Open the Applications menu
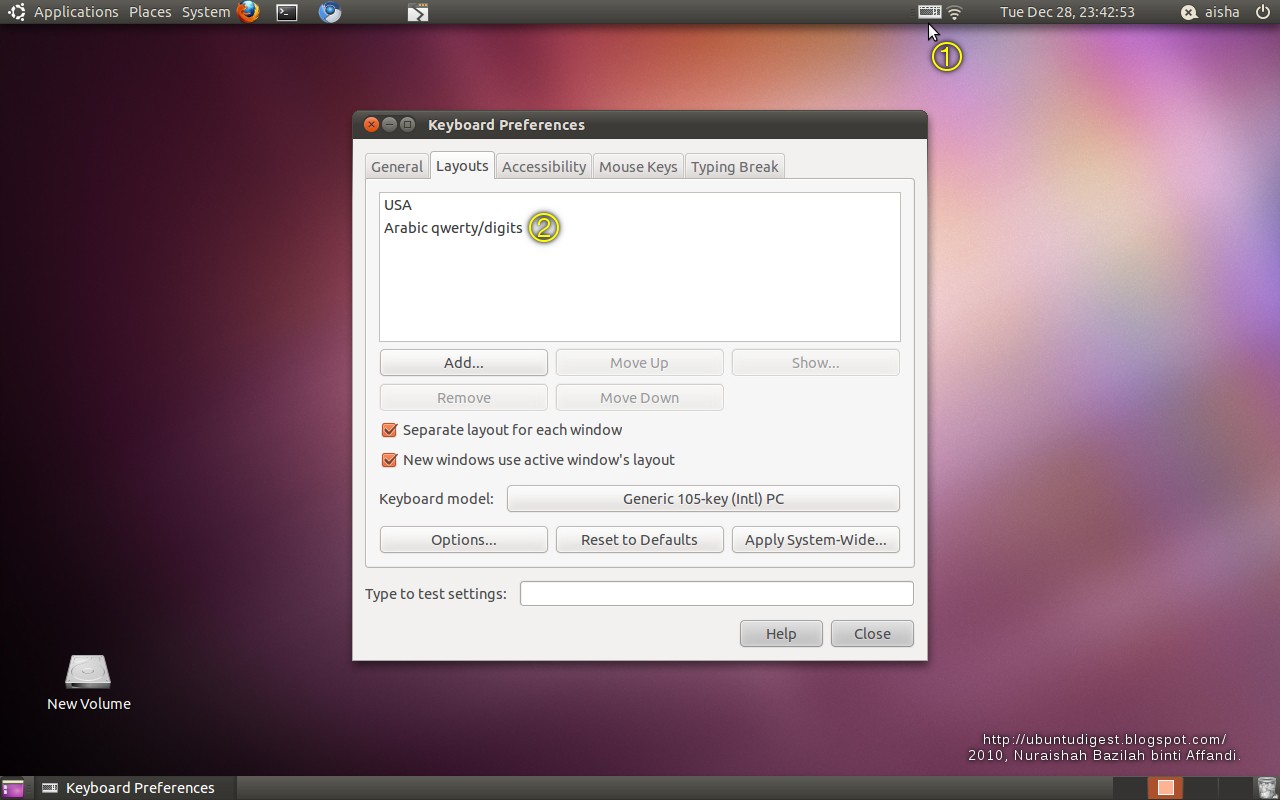The image size is (1280, 800). click(x=75, y=12)
